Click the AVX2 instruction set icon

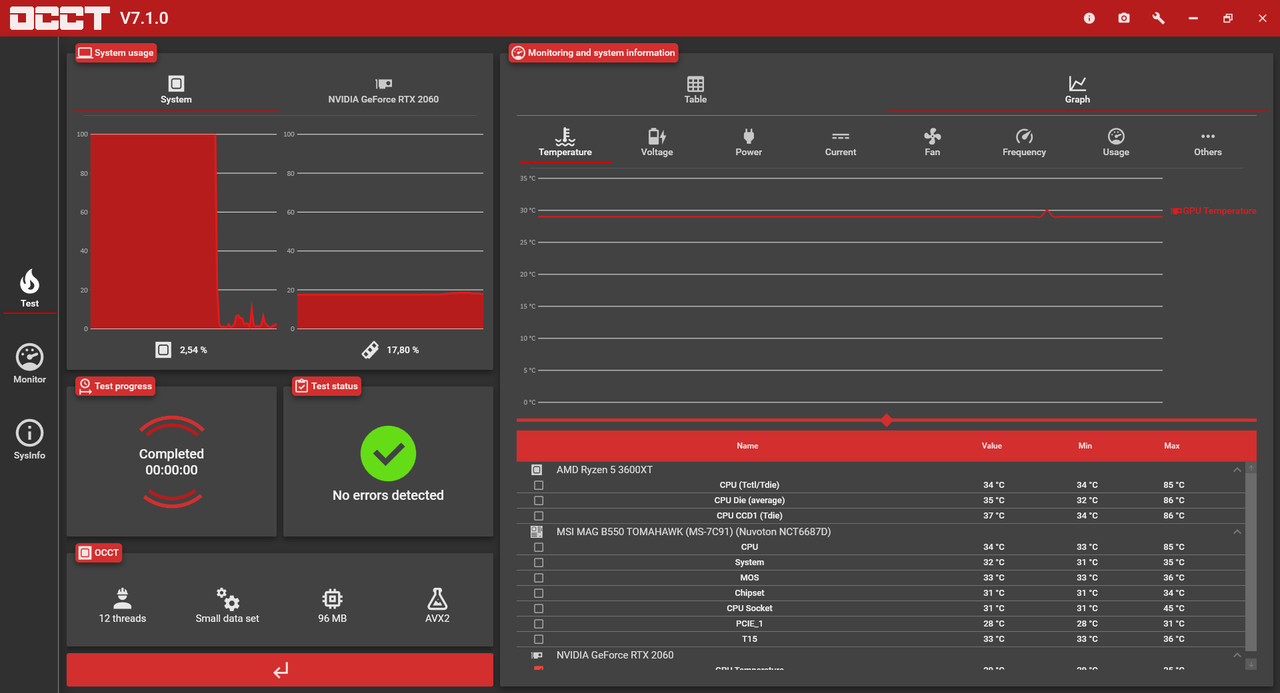tap(437, 598)
